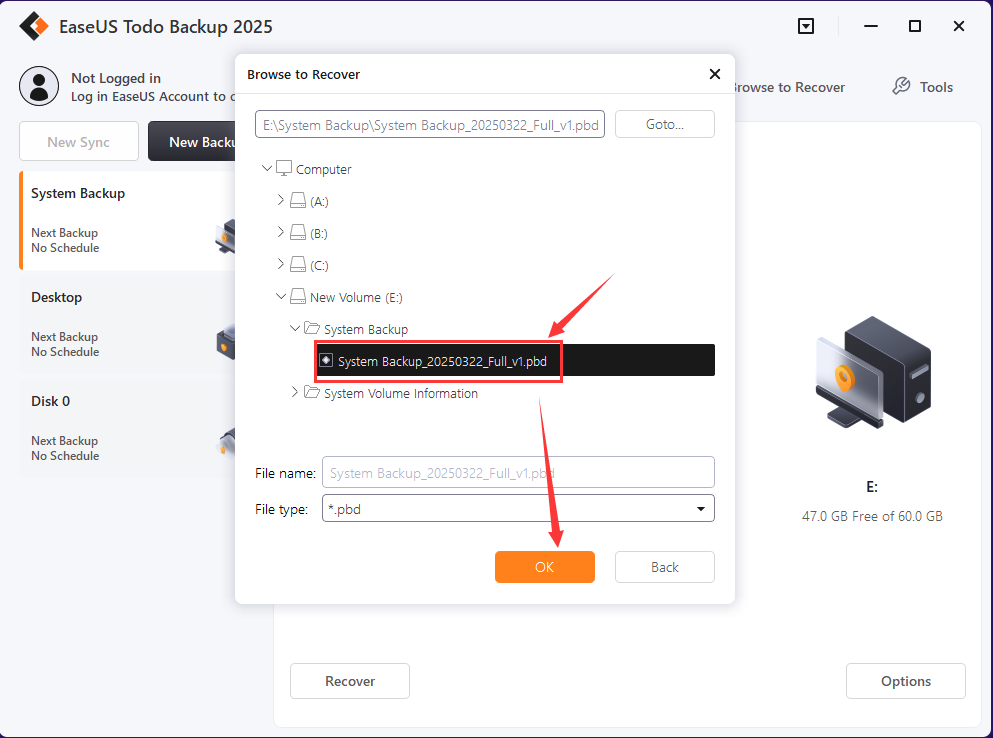Select the System Backup task in sidebar
The width and height of the screenshot is (993, 738).
point(129,220)
